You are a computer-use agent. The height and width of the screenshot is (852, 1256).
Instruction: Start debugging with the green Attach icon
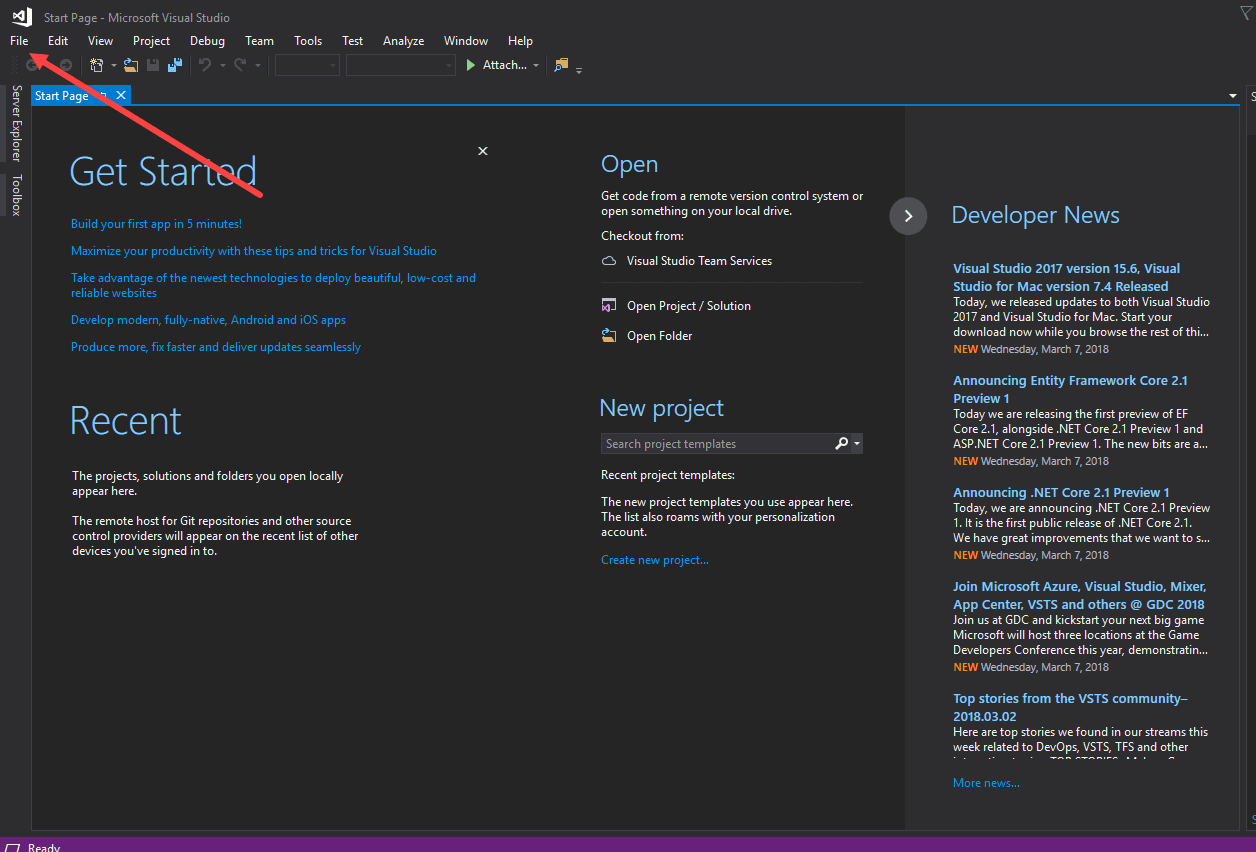pos(470,64)
